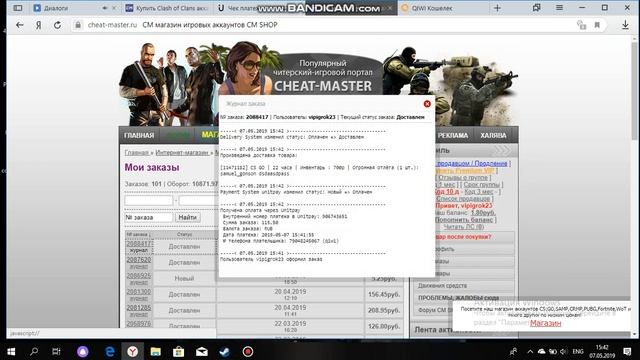Screen dimensions: 640x360
Task: Open the Отзывы о группе link
Action: coord(463,178)
